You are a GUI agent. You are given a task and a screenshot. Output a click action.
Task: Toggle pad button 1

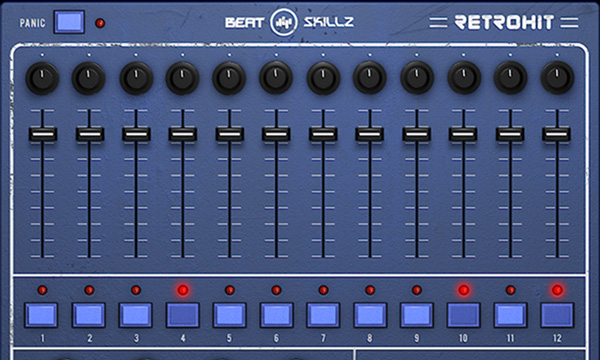(41, 315)
